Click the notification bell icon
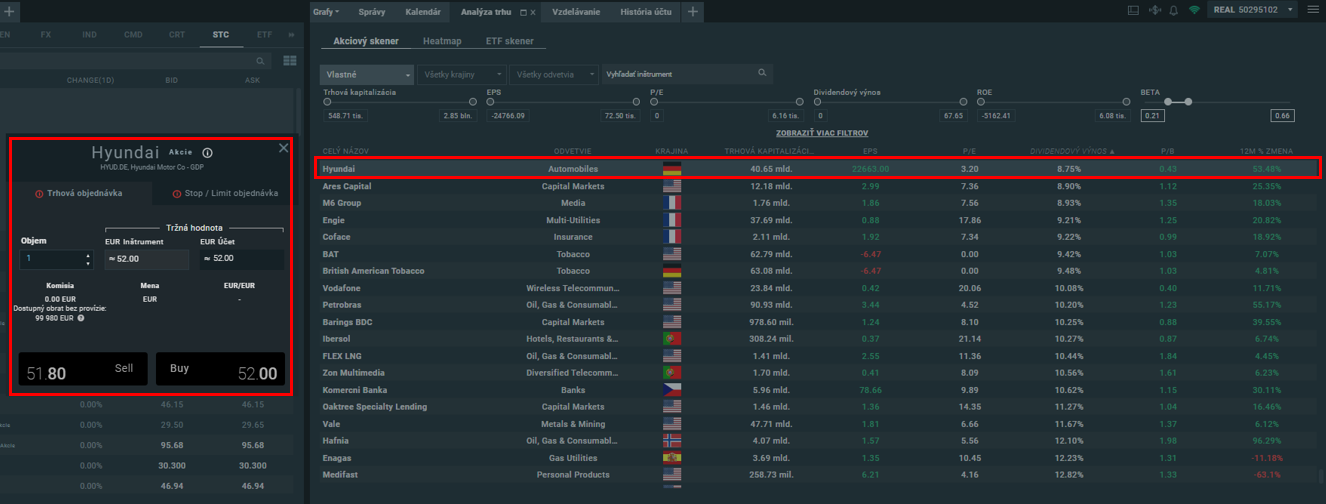The image size is (1326, 504). click(x=1173, y=11)
